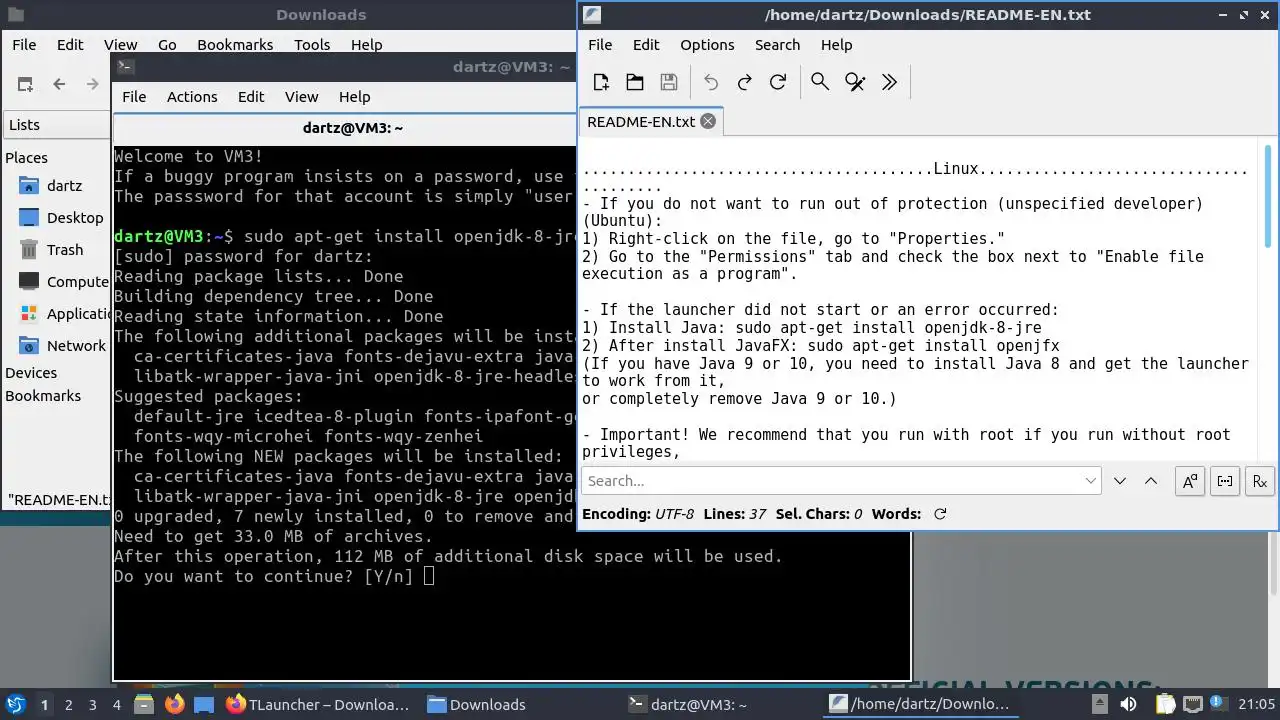The width and height of the screenshot is (1280, 720).
Task: Click the file manager's new tab icon
Action: [x=25, y=84]
